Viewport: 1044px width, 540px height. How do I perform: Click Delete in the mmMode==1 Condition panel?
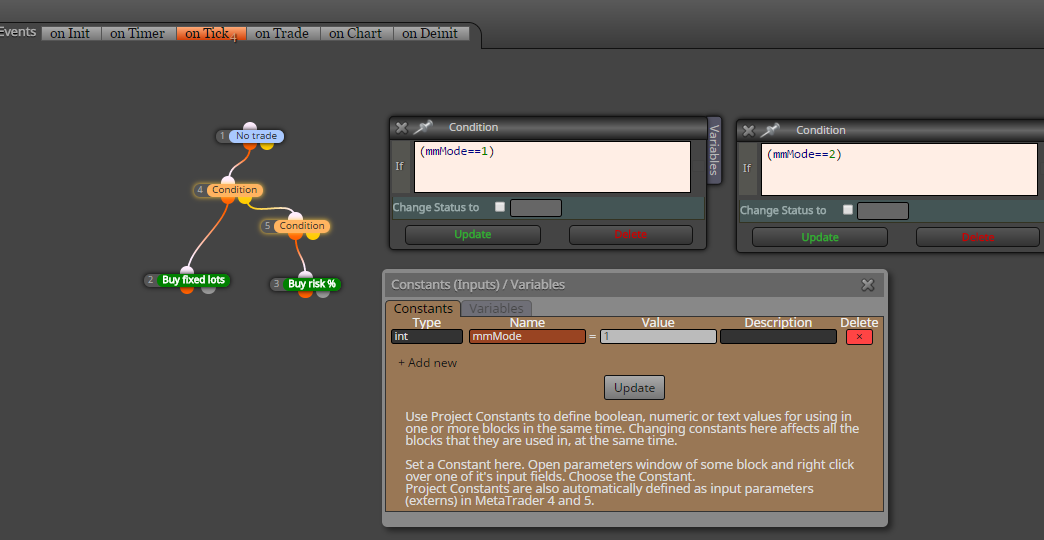tap(631, 235)
